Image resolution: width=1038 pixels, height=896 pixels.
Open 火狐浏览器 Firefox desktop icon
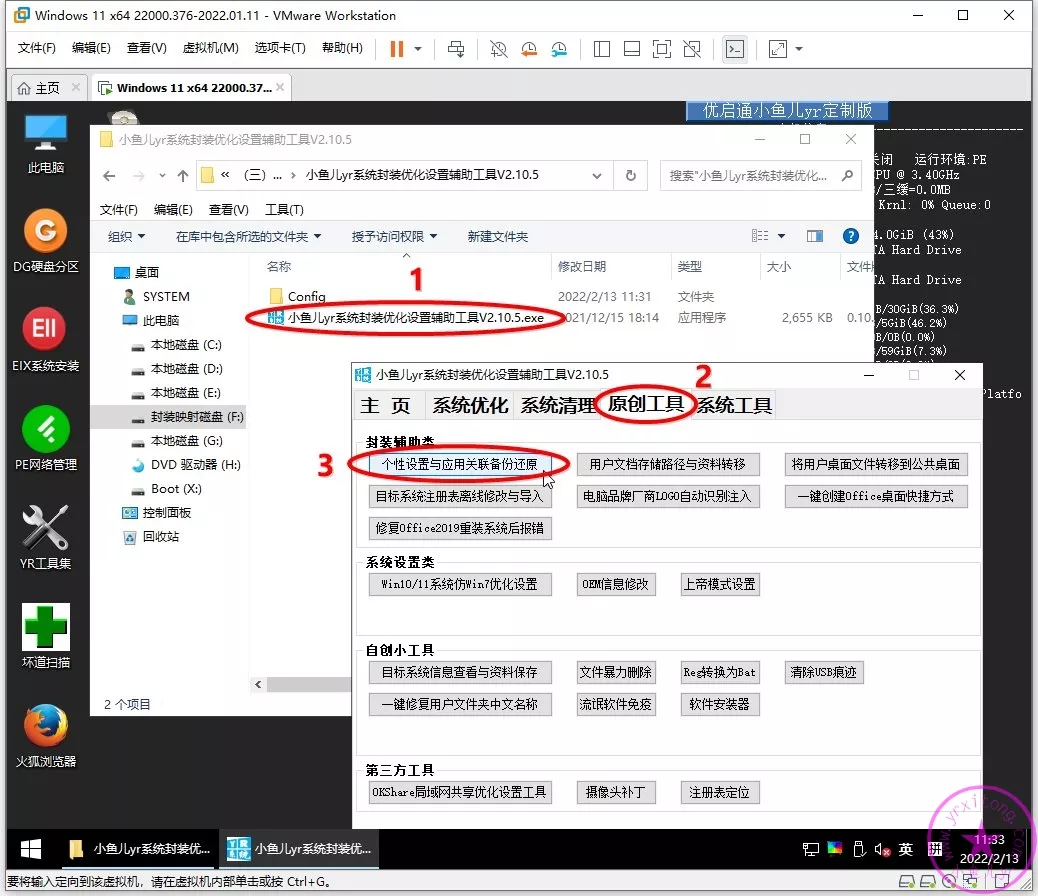pyautogui.click(x=45, y=727)
